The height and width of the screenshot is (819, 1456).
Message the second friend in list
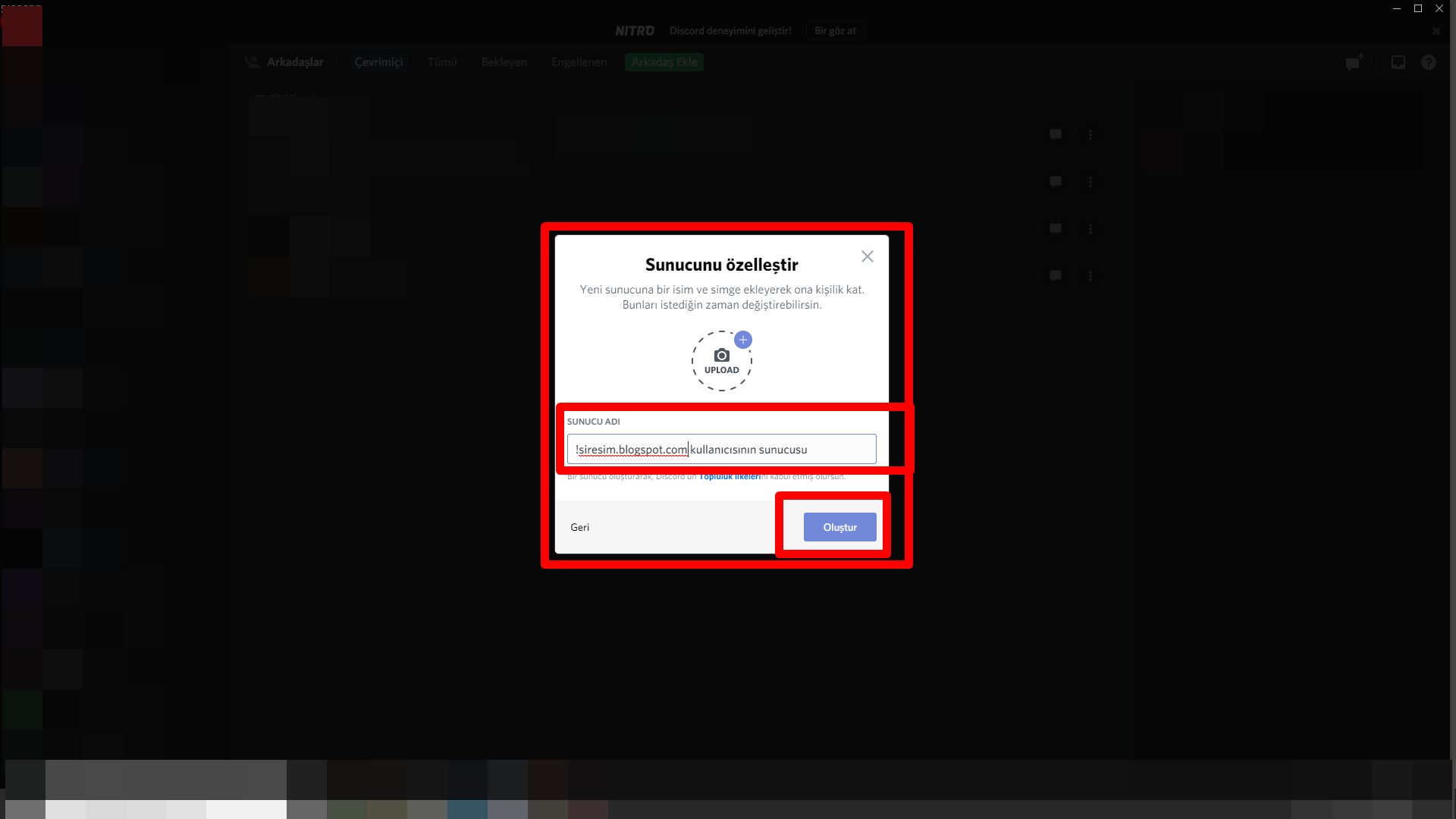point(1056,182)
